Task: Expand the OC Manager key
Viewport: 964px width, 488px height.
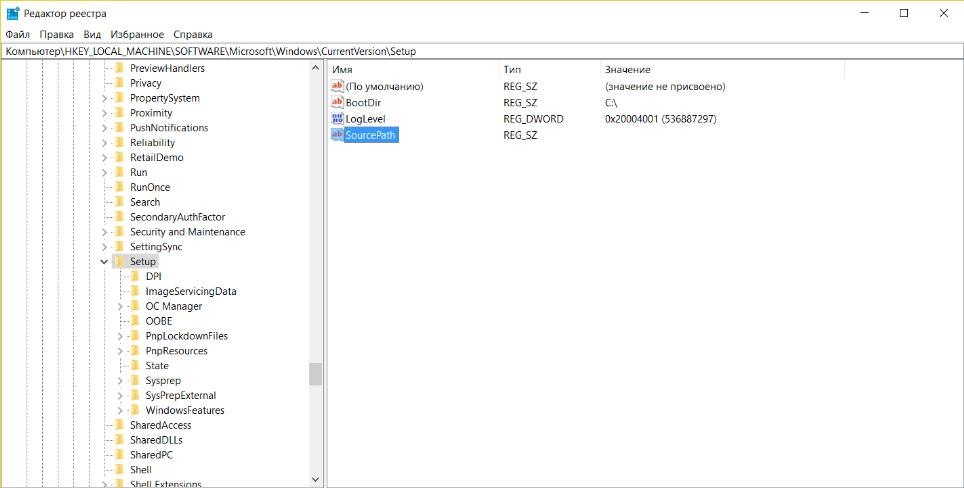Action: click(x=120, y=306)
